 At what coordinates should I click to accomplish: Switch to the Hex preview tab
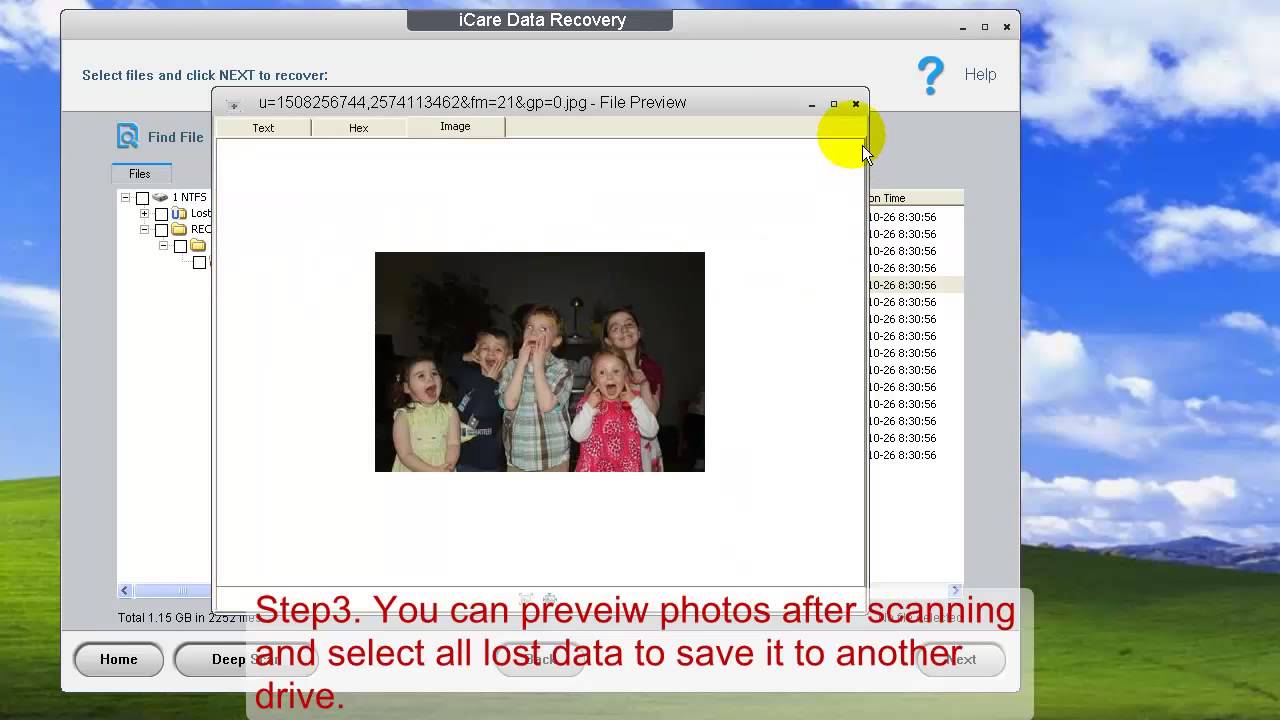point(359,128)
